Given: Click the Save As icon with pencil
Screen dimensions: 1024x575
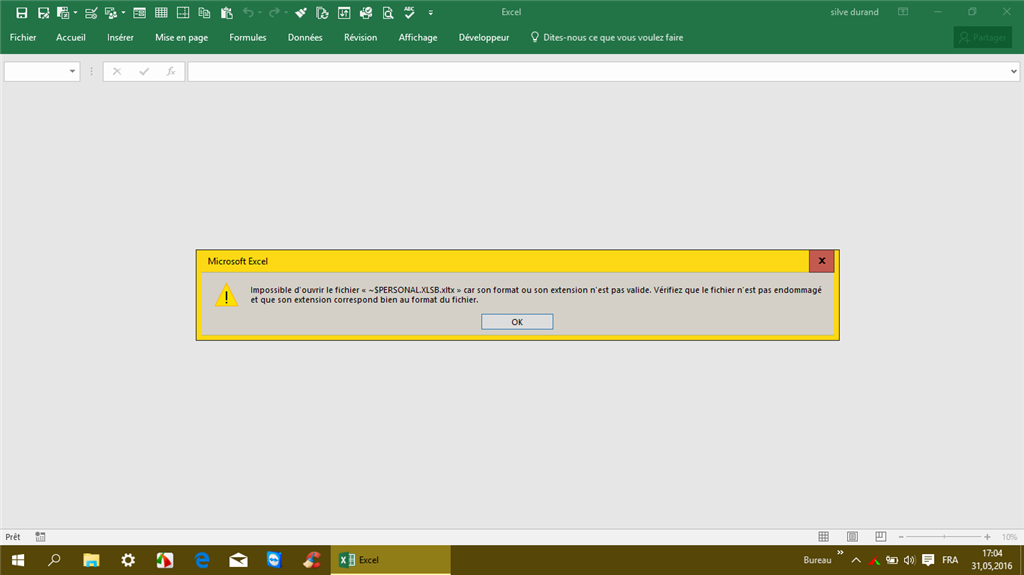Looking at the screenshot, I should pyautogui.click(x=43, y=12).
